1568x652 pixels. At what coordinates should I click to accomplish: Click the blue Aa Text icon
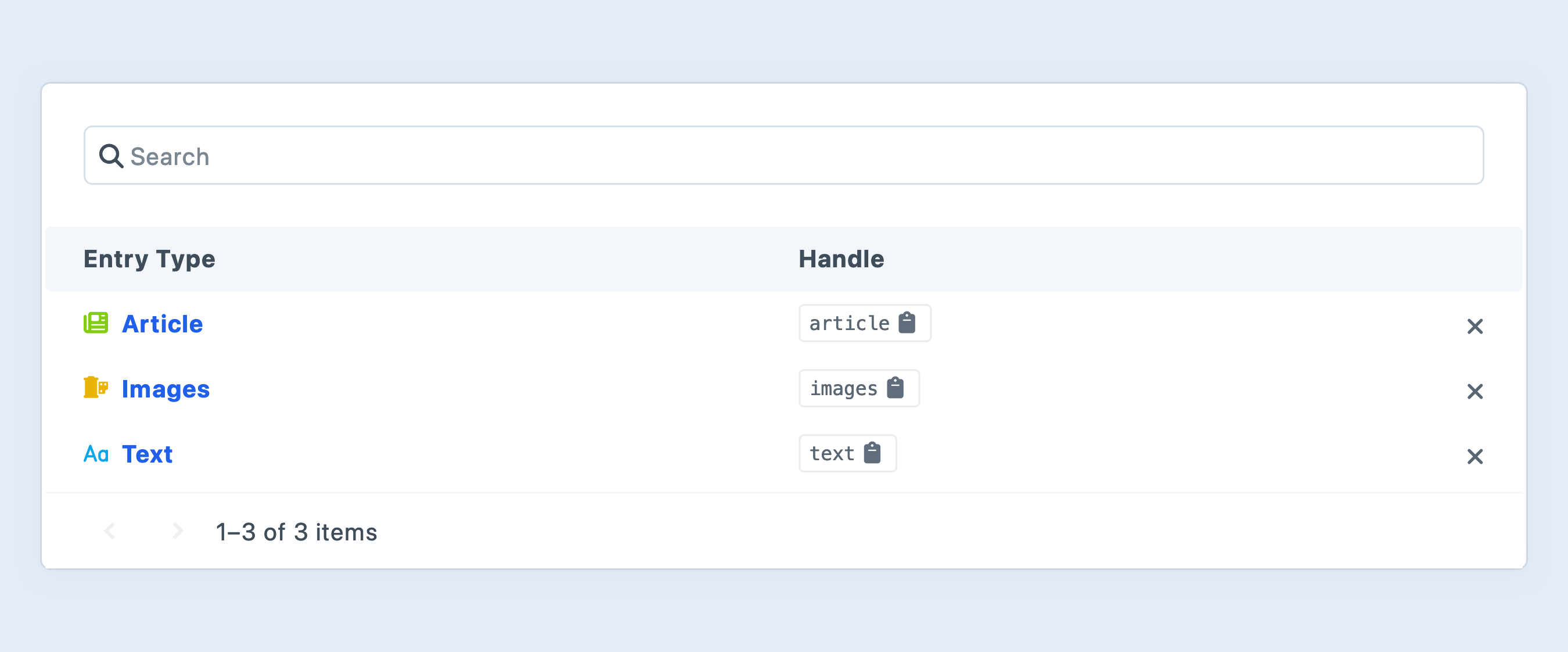tap(96, 453)
